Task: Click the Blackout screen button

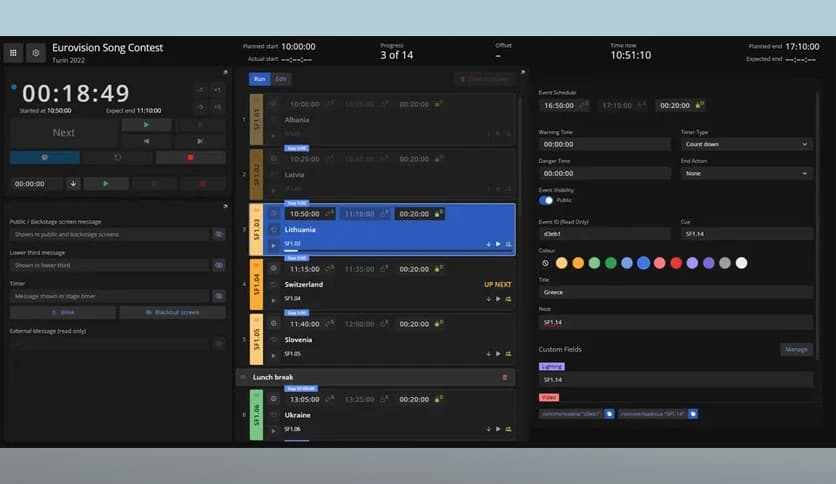Action: point(172,312)
